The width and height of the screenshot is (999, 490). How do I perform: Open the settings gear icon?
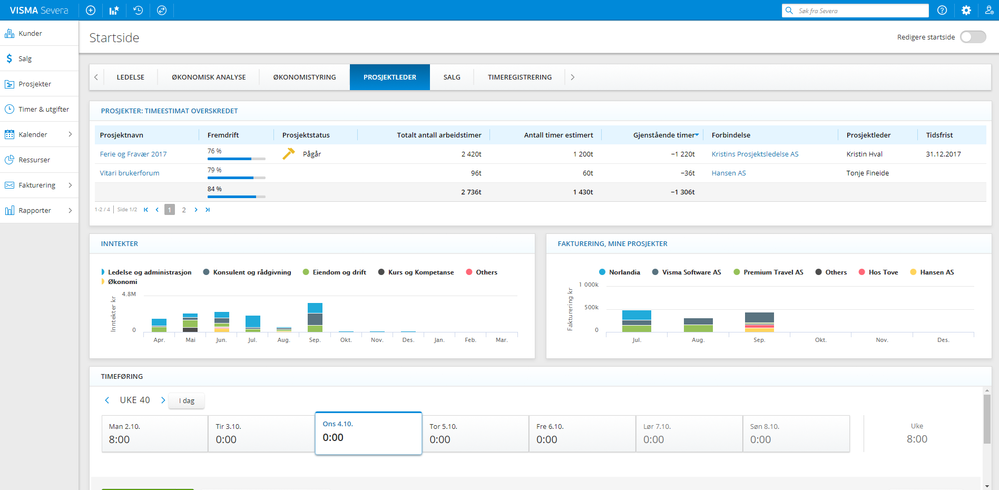(x=966, y=10)
